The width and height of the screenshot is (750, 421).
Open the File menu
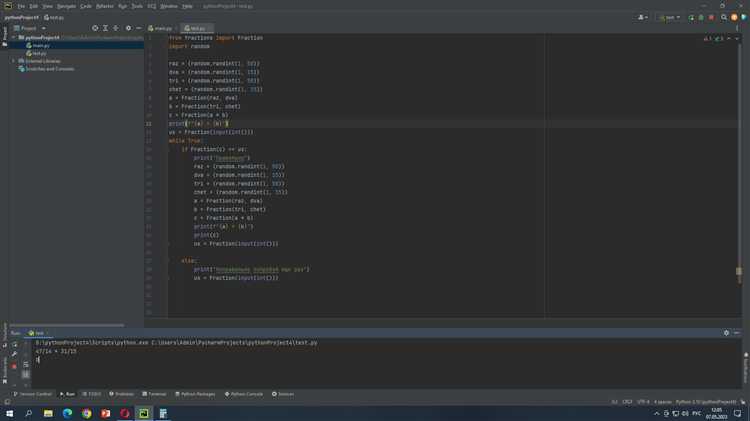click(x=21, y=6)
